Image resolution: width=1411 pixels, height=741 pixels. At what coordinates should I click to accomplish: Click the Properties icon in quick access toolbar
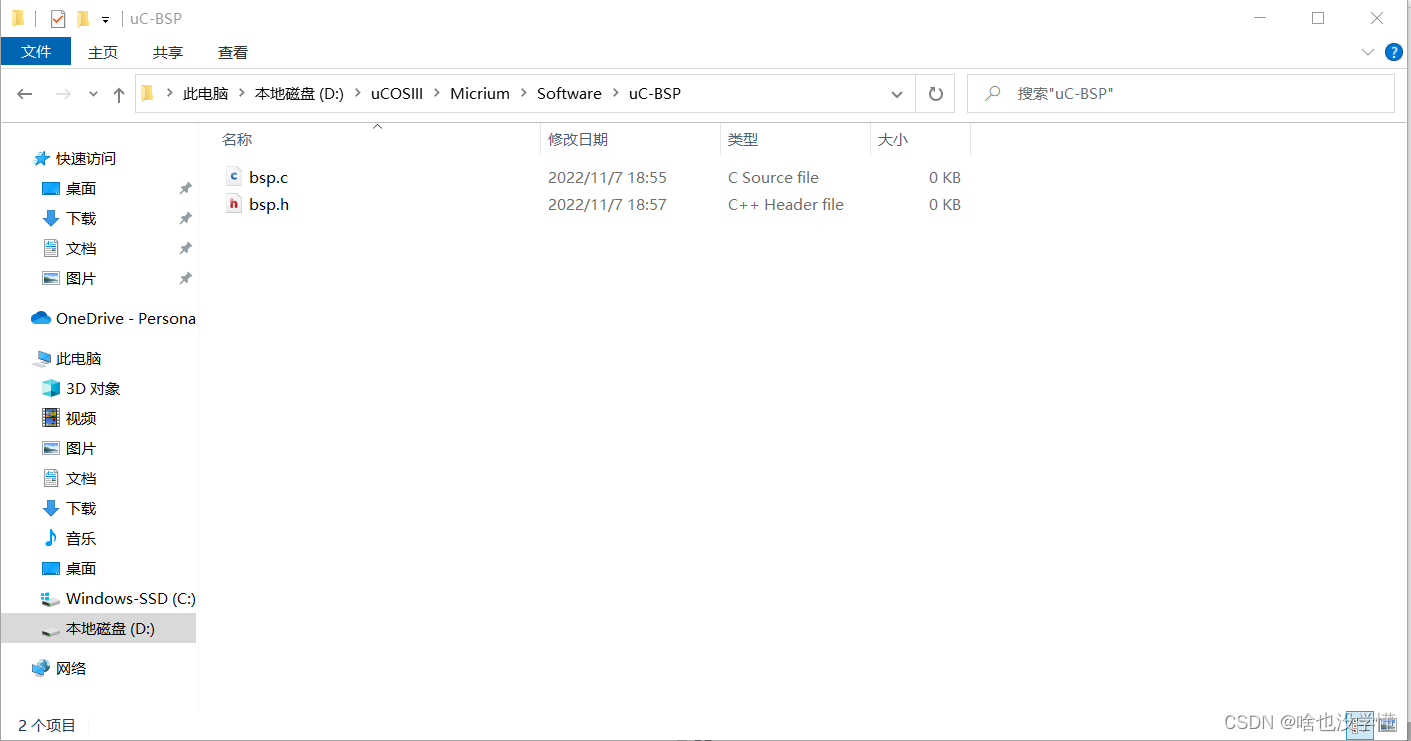58,18
